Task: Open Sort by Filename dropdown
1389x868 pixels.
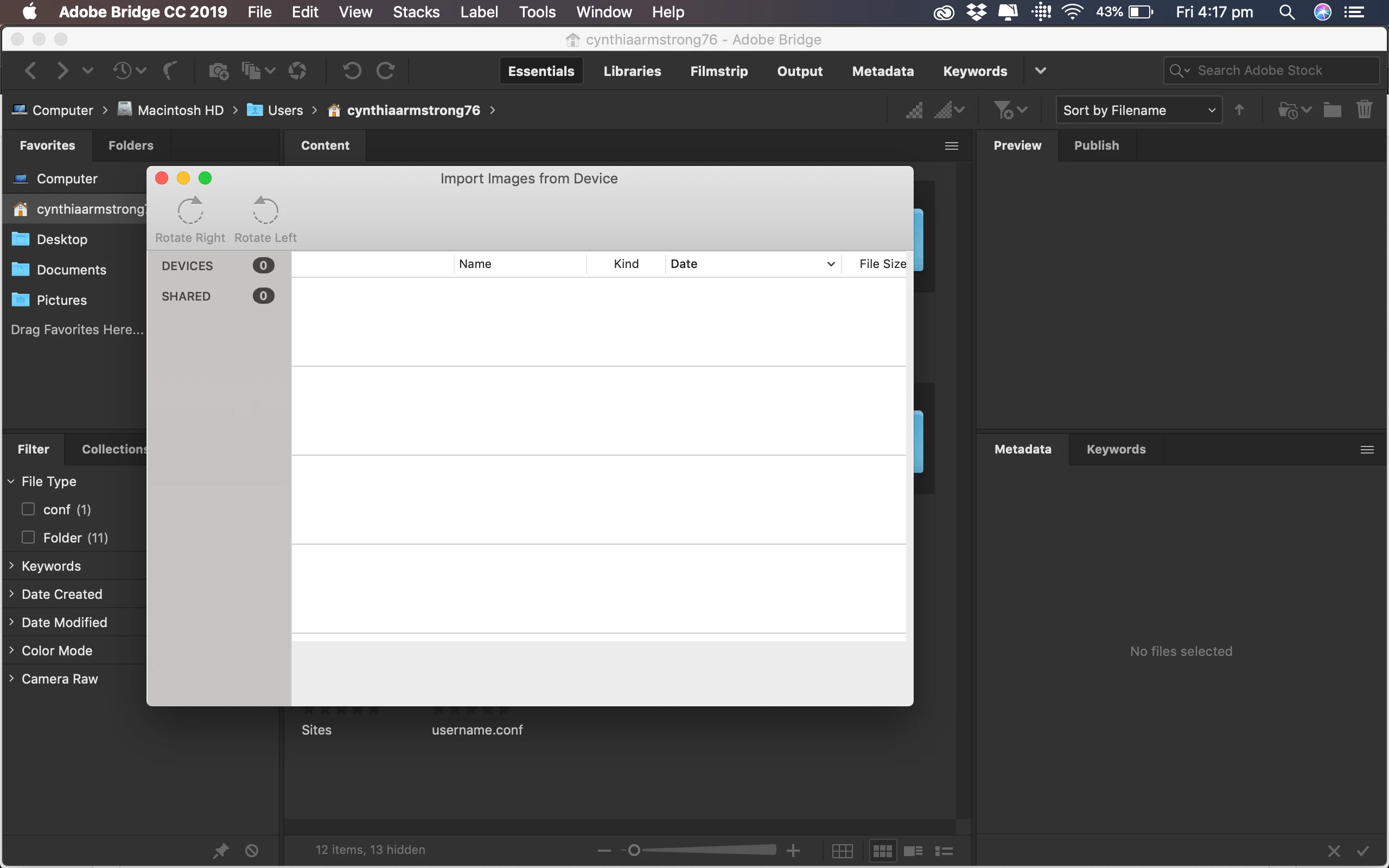Action: tap(1139, 110)
